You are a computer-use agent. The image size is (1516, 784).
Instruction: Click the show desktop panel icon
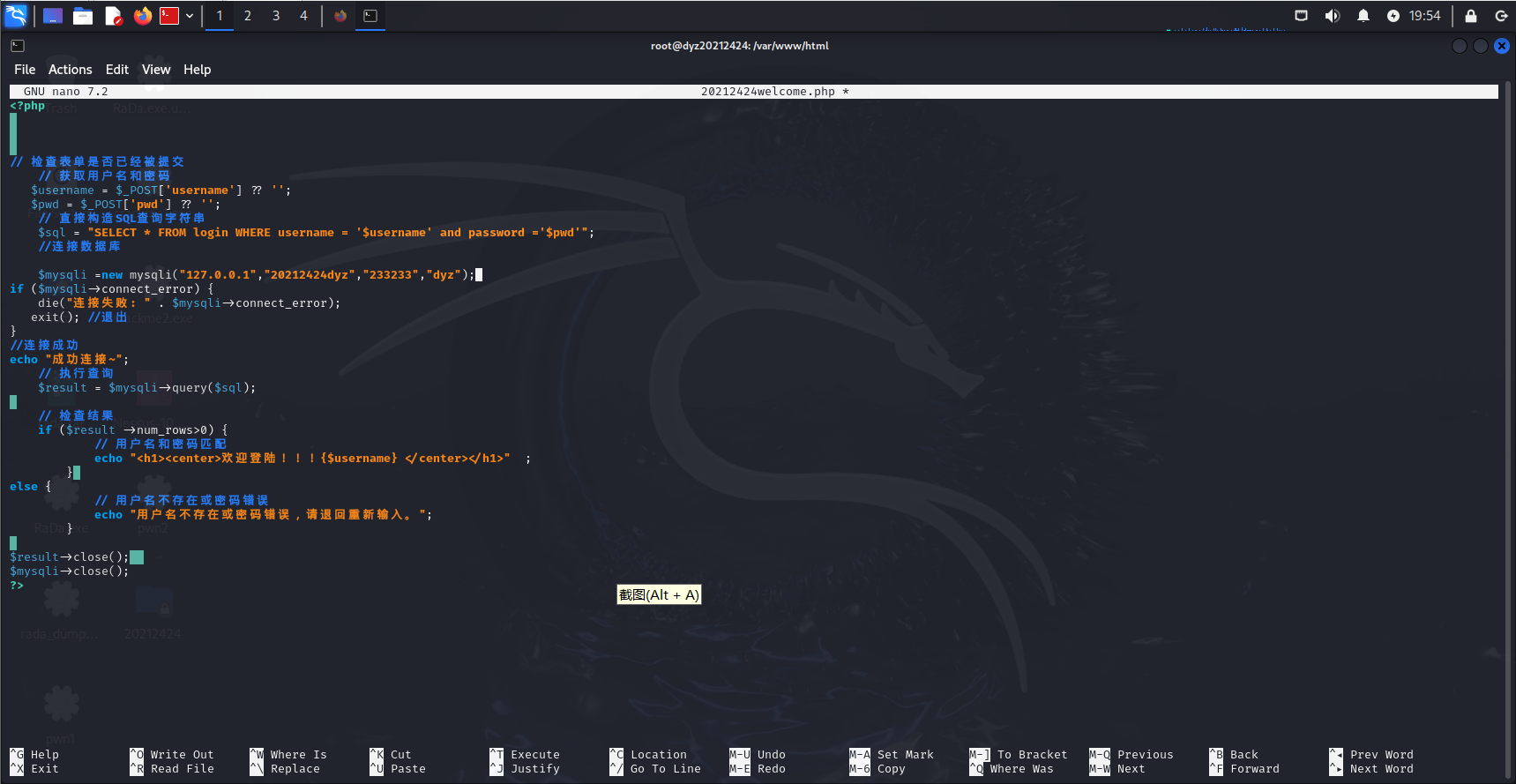(x=53, y=16)
